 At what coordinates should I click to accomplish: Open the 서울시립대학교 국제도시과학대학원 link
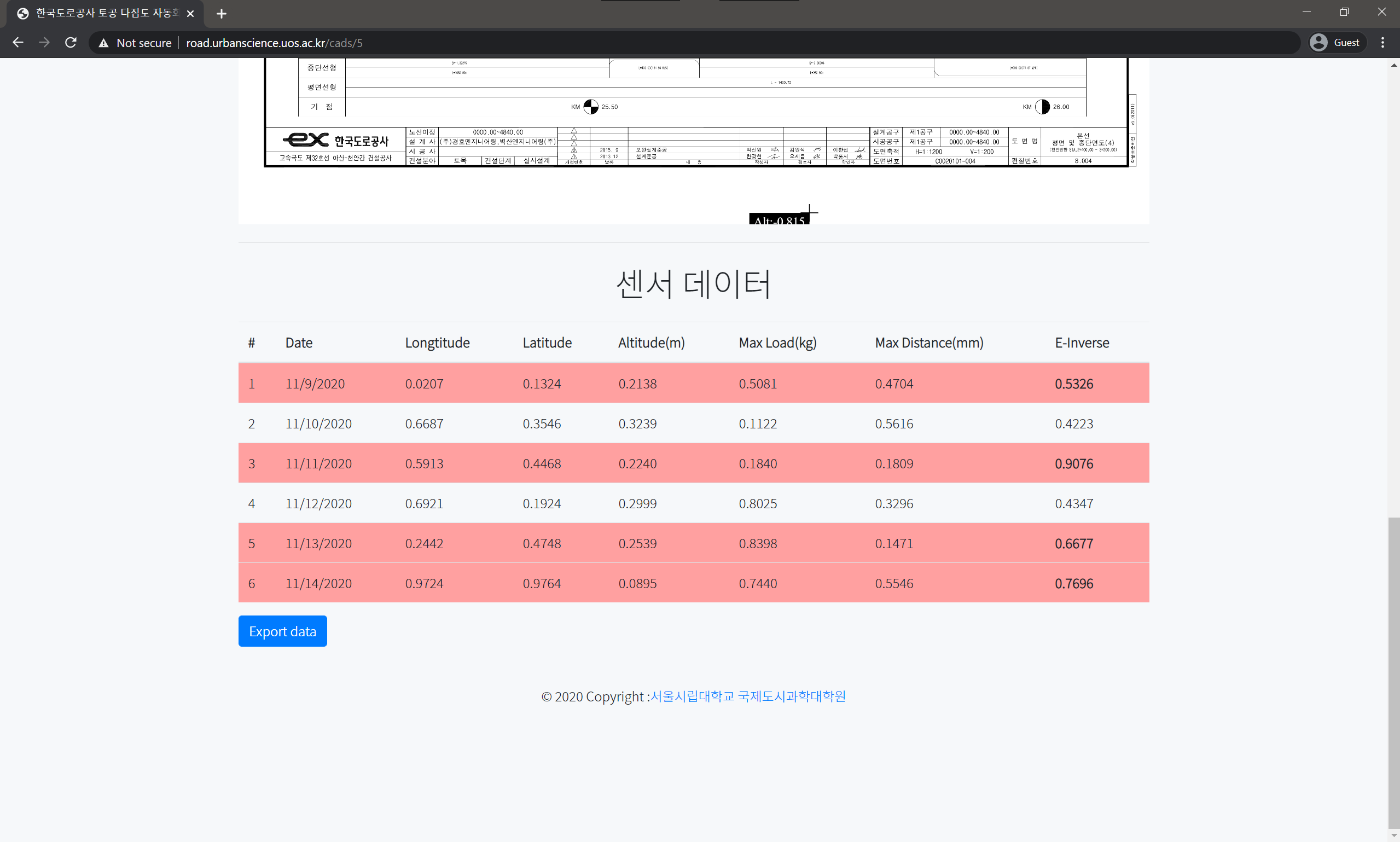748,696
